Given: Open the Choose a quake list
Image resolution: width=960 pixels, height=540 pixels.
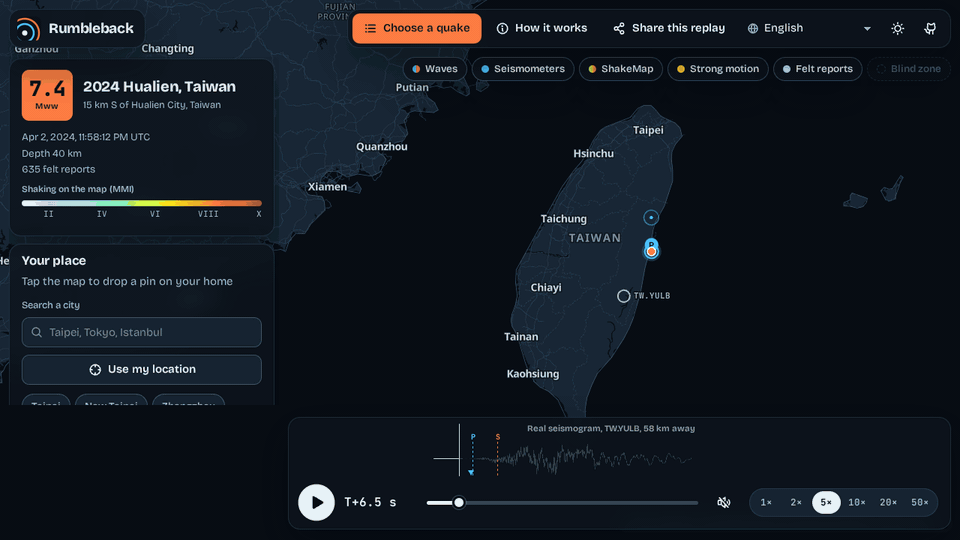Looking at the screenshot, I should 416,28.
